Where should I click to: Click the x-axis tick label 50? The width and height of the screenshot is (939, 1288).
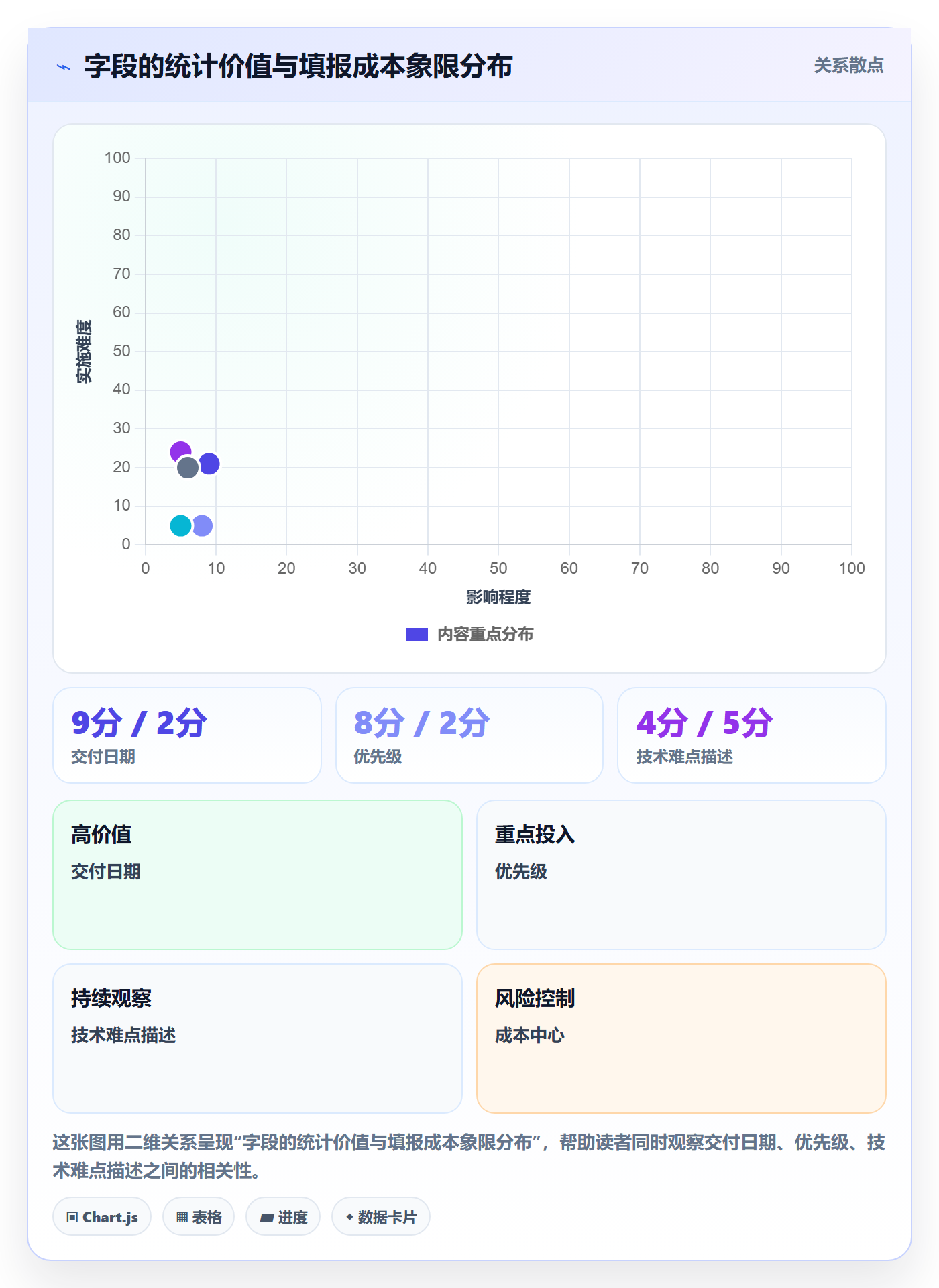click(498, 568)
